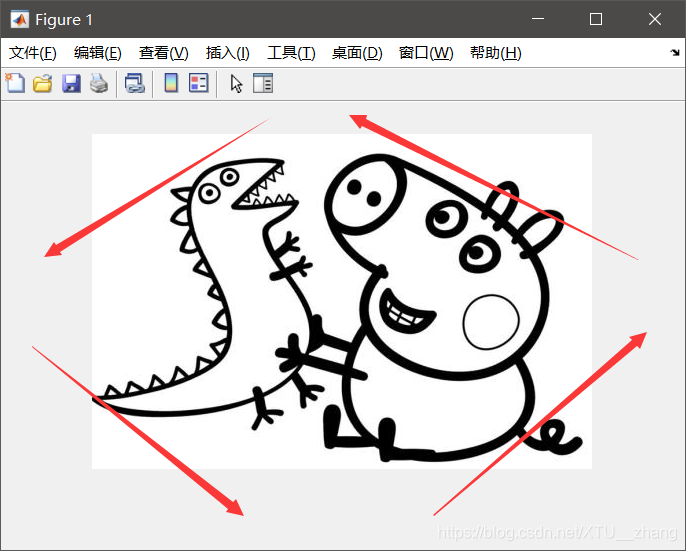Click the Link Plot toolbar icon
686x551 pixels.
point(135,83)
